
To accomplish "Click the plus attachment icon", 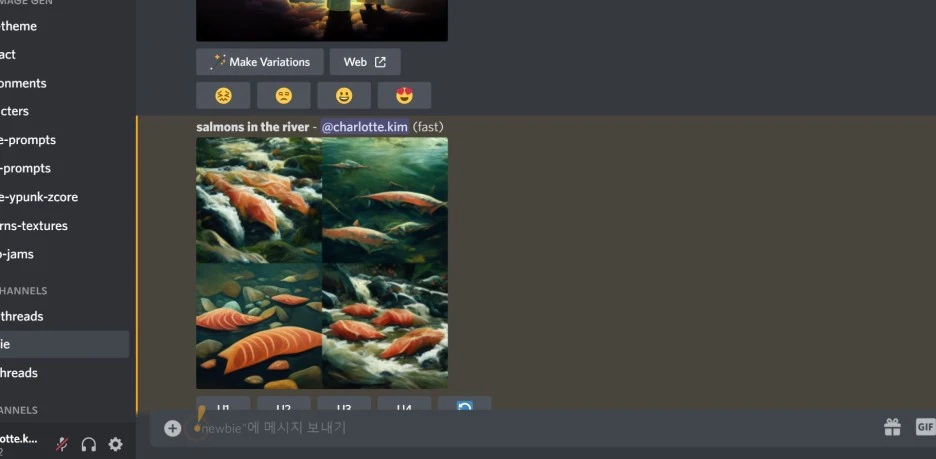I will [173, 428].
